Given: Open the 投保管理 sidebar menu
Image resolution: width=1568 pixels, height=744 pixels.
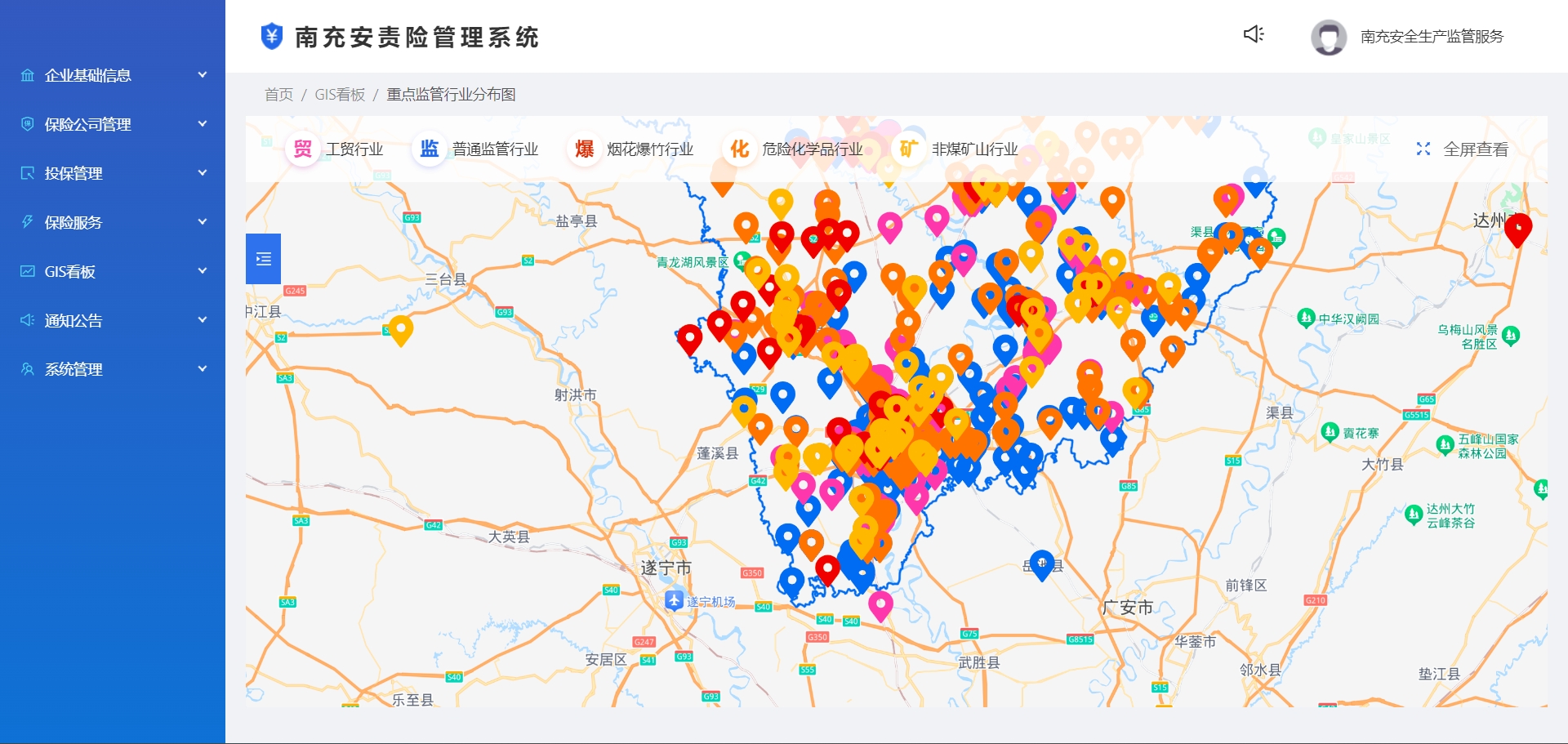Looking at the screenshot, I should (x=73, y=173).
